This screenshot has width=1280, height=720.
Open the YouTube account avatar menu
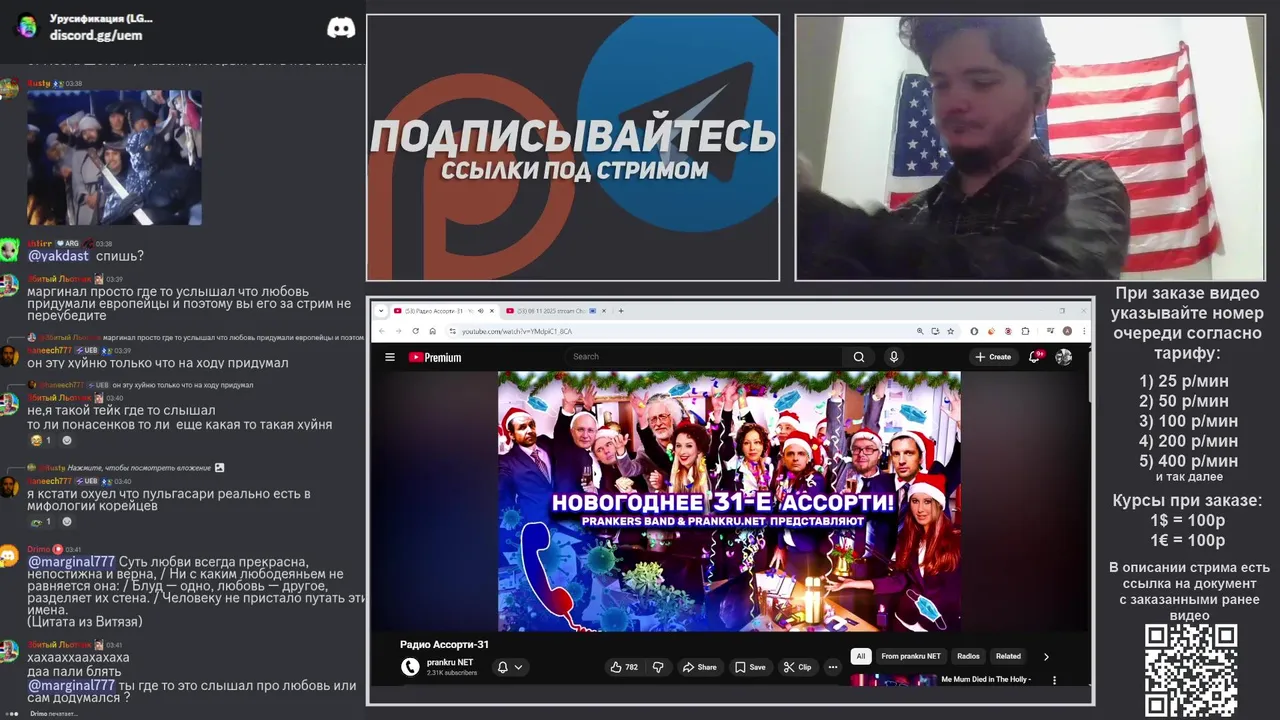1064,357
